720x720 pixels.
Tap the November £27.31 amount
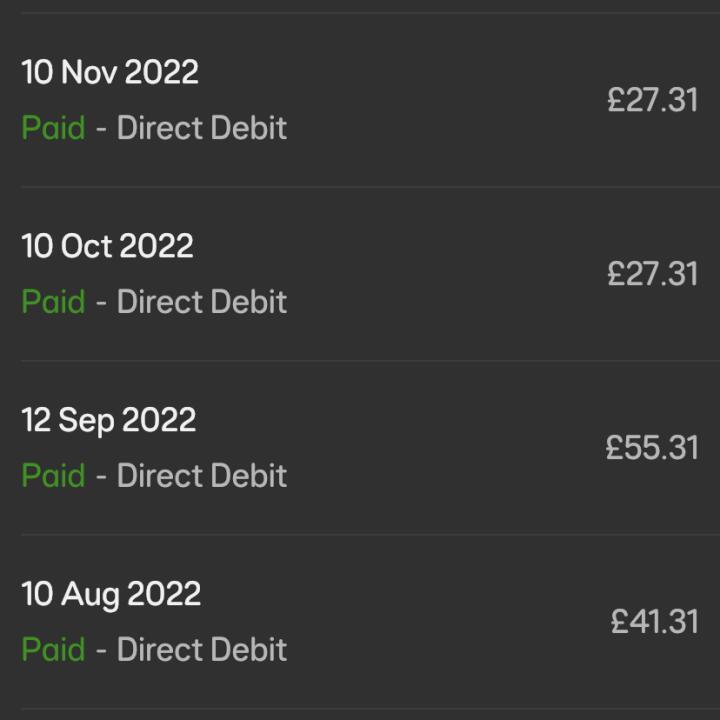point(652,100)
